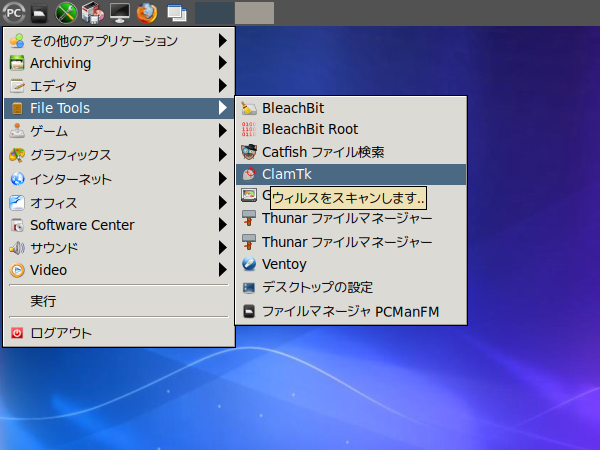This screenshot has width=600, height=450.
Task: Open デスクトップの設定 entry
Action: [351, 287]
